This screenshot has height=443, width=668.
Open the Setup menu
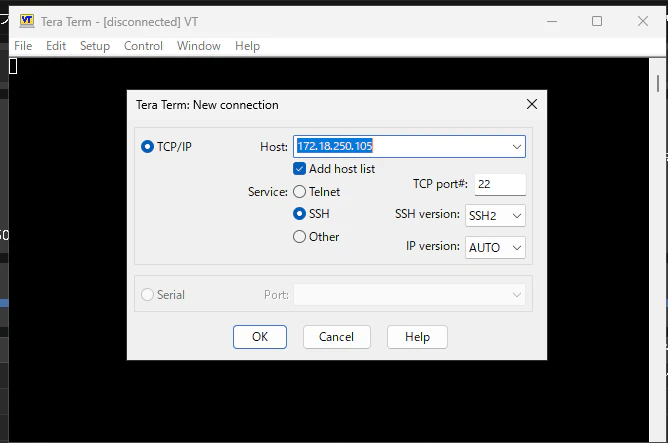95,46
